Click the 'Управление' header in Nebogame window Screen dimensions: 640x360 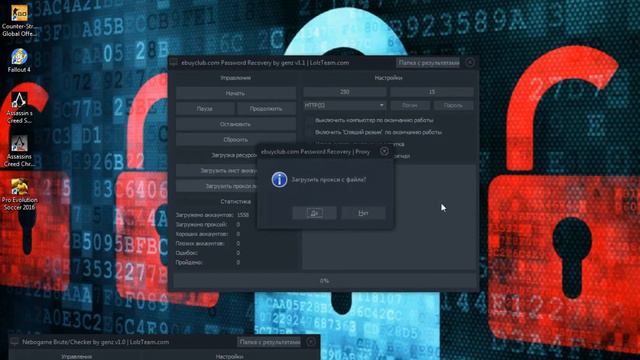76,356
